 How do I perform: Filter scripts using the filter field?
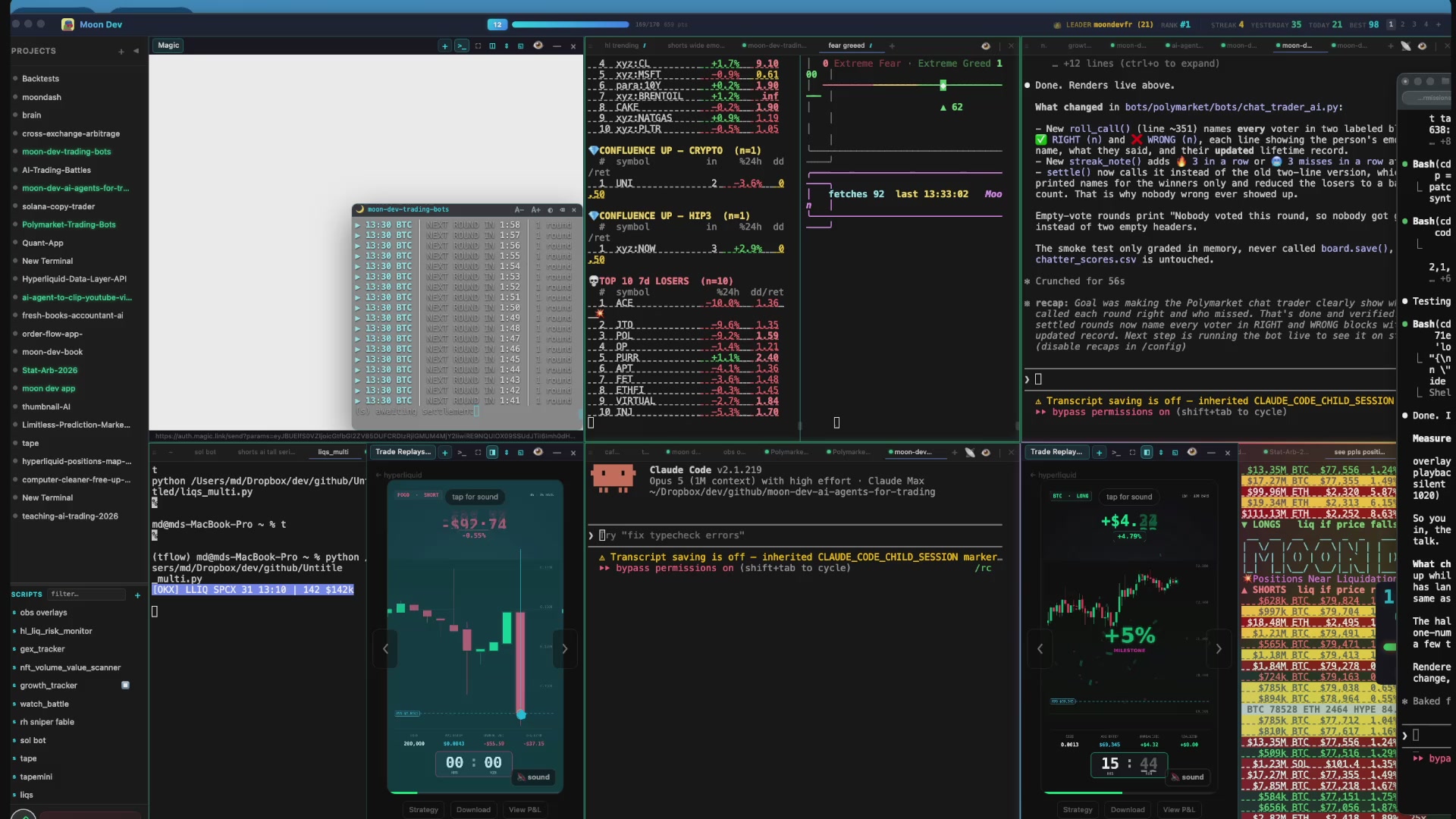(86, 595)
